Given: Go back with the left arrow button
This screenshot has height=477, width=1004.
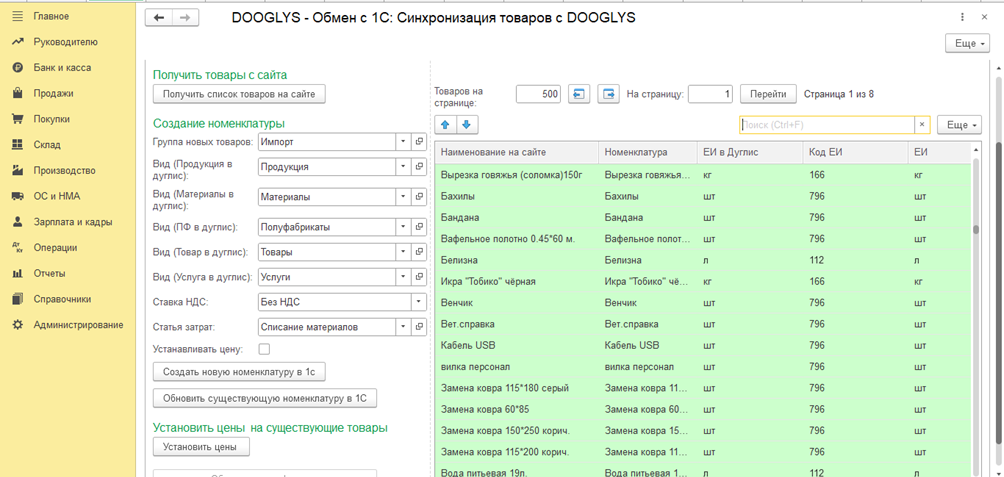Looking at the screenshot, I should pos(159,18).
